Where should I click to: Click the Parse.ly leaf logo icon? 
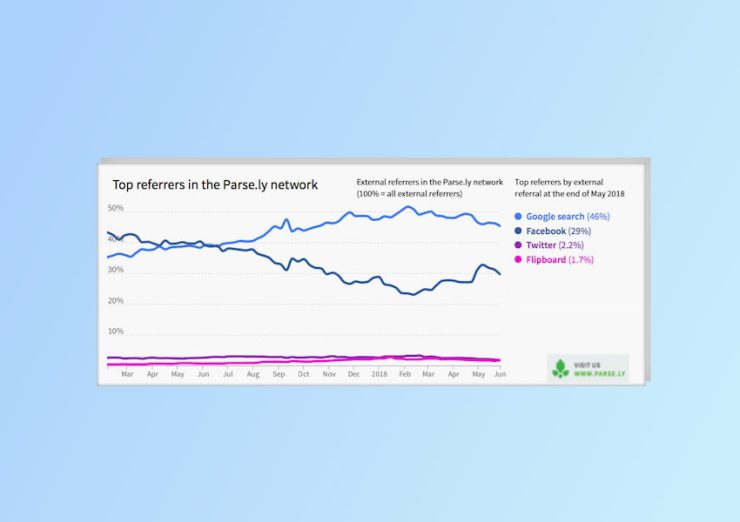pyautogui.click(x=560, y=367)
